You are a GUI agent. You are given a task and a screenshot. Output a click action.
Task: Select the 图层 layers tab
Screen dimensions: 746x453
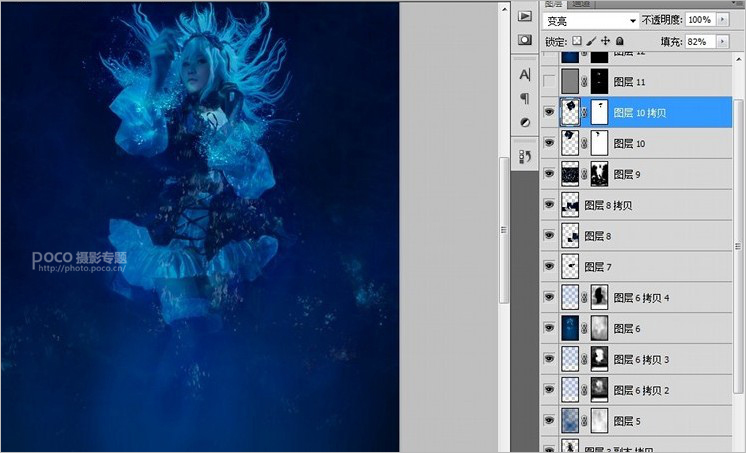point(554,4)
